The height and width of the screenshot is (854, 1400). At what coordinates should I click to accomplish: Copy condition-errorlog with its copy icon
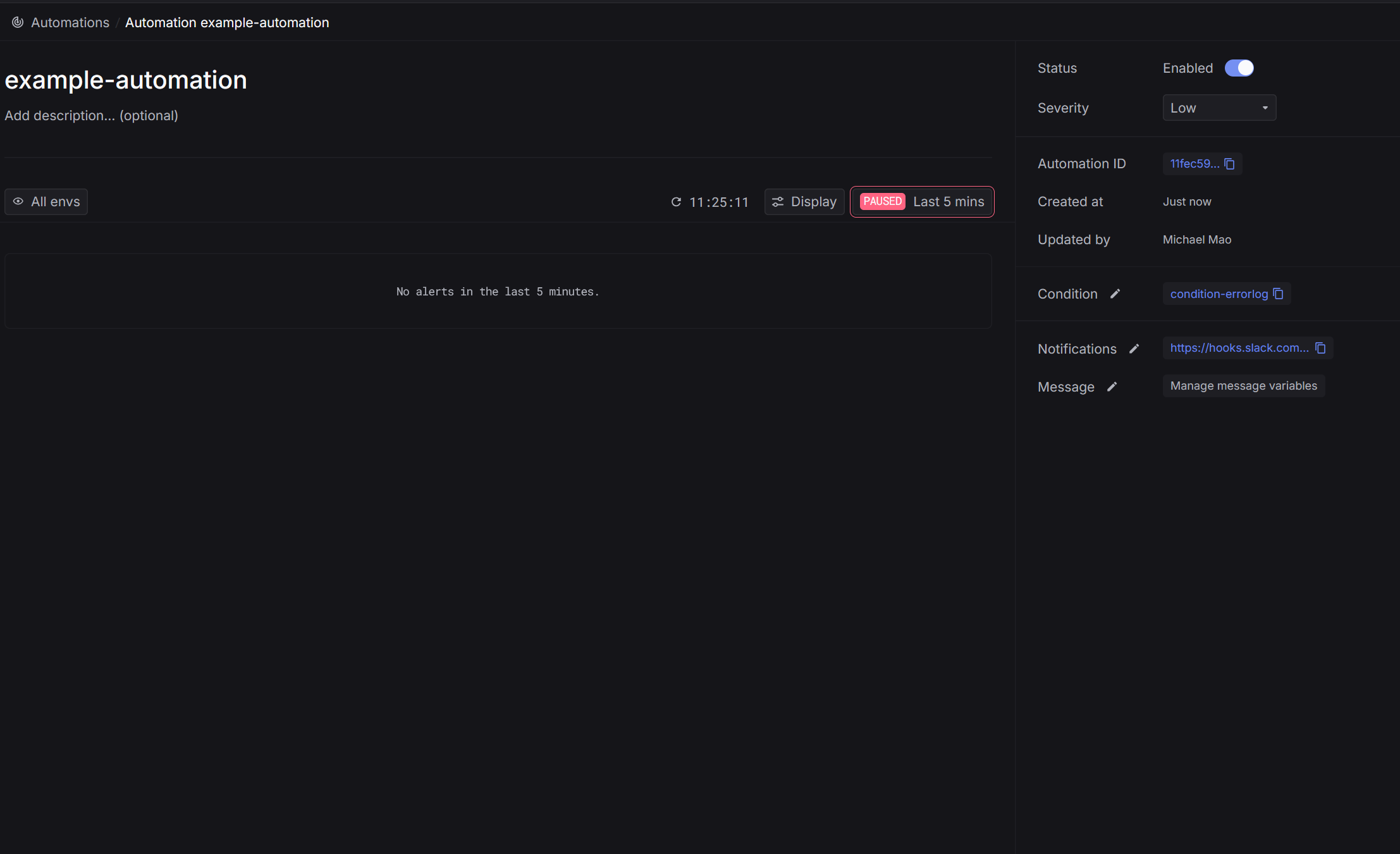tap(1278, 294)
